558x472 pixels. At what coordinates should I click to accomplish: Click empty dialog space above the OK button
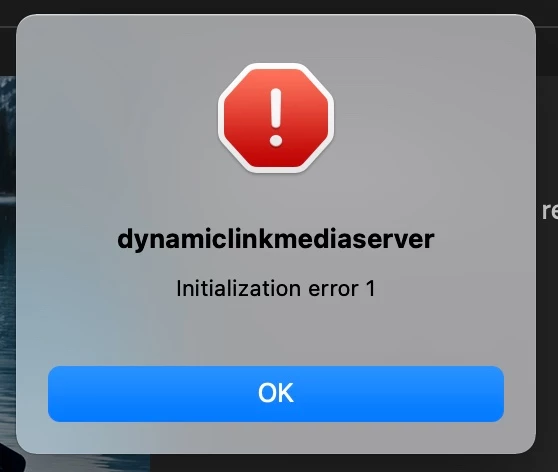coord(276,333)
